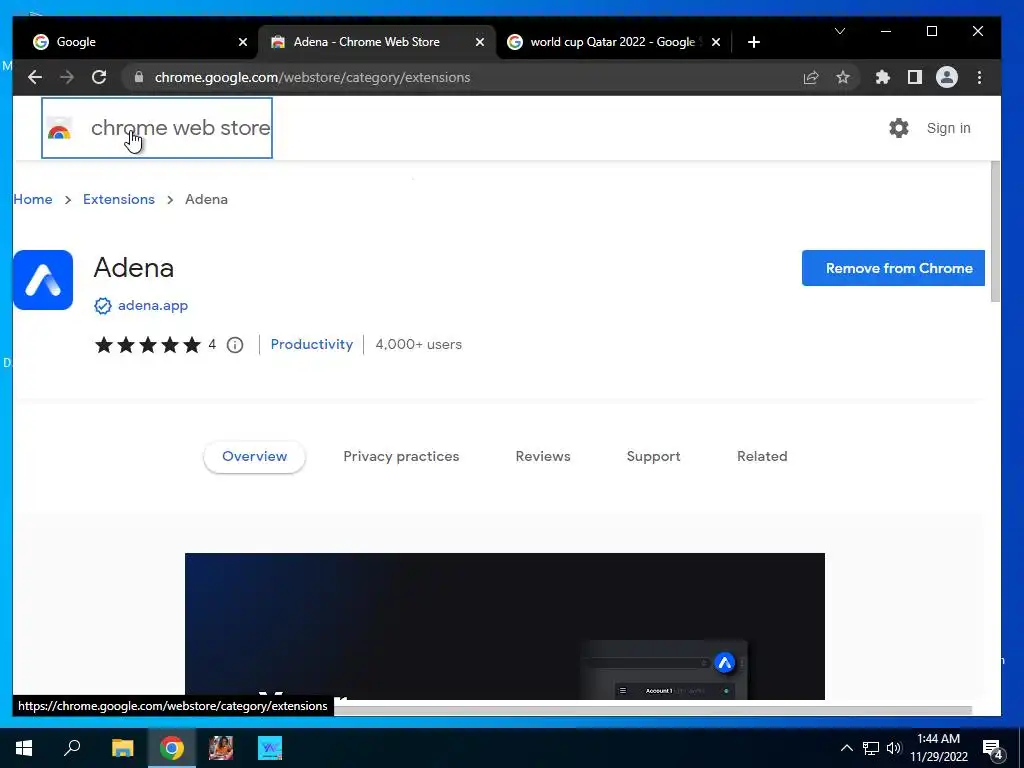
Task: Open adena.app publisher link
Action: (x=153, y=306)
